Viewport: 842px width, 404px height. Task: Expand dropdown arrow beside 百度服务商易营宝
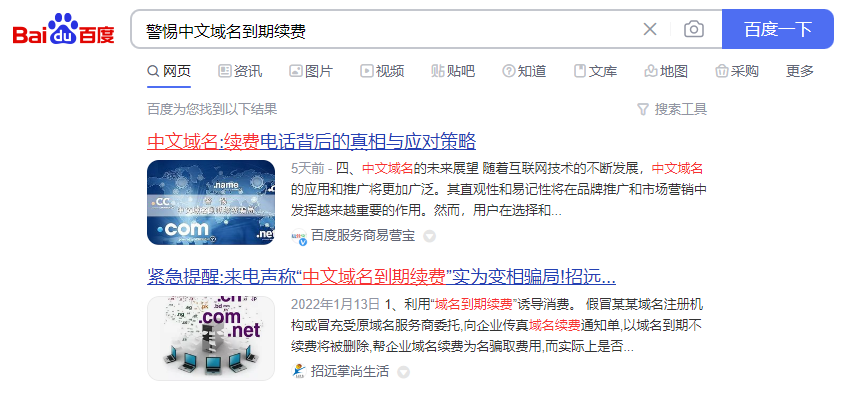click(429, 236)
